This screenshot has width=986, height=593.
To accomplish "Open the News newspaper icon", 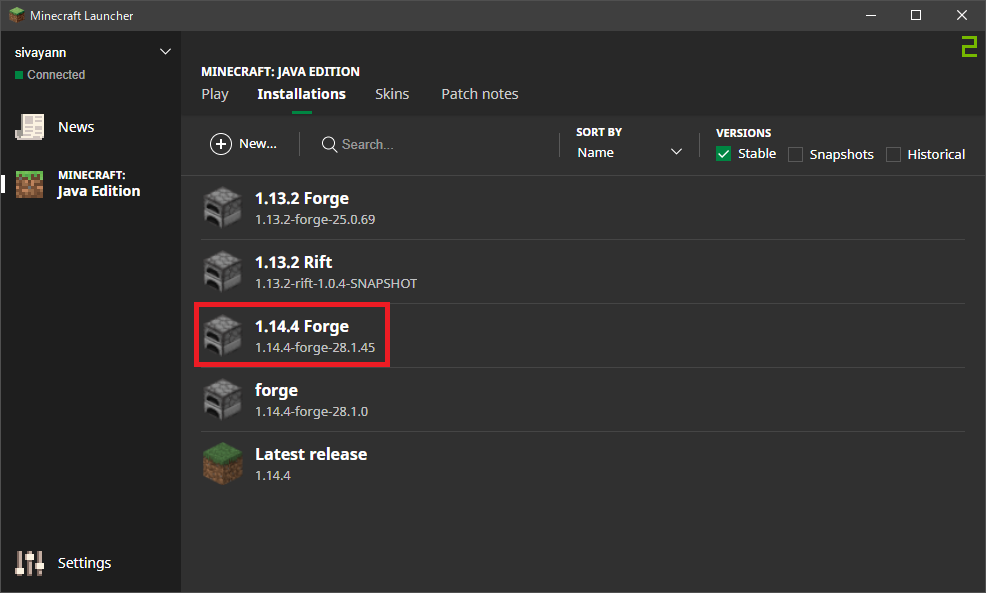I will pos(30,127).
